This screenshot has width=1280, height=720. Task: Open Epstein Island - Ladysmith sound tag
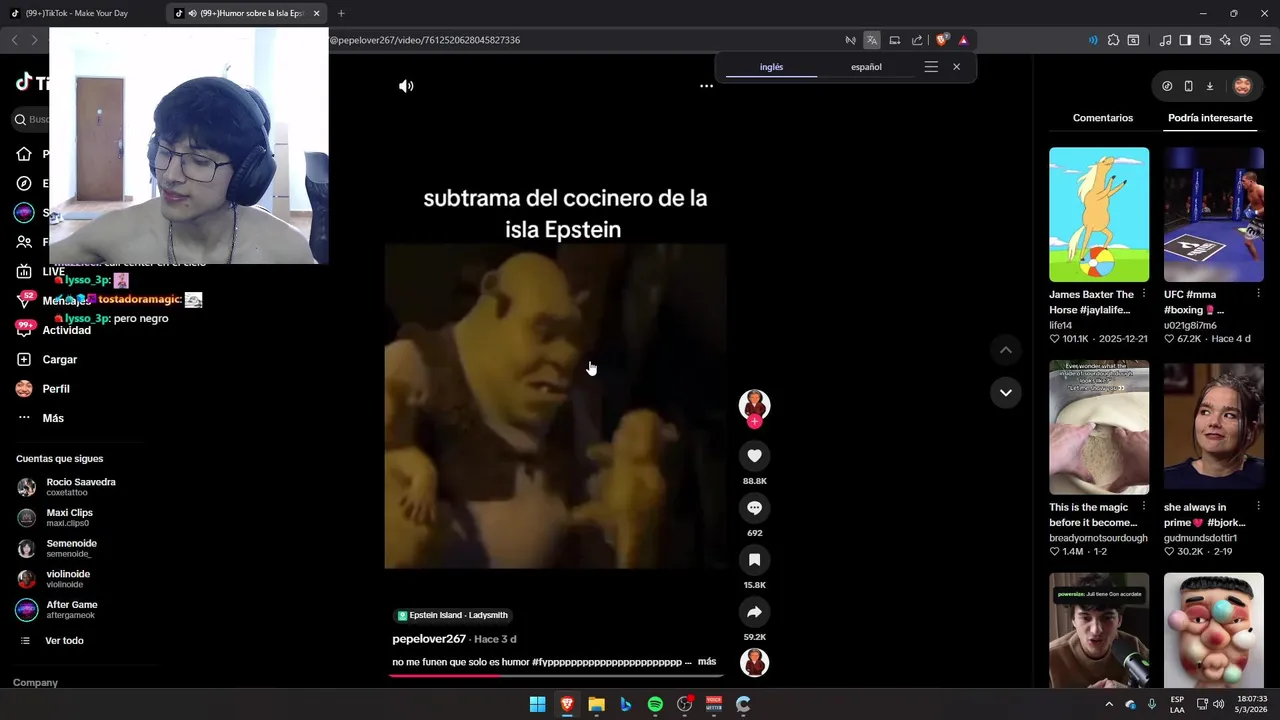[x=453, y=615]
